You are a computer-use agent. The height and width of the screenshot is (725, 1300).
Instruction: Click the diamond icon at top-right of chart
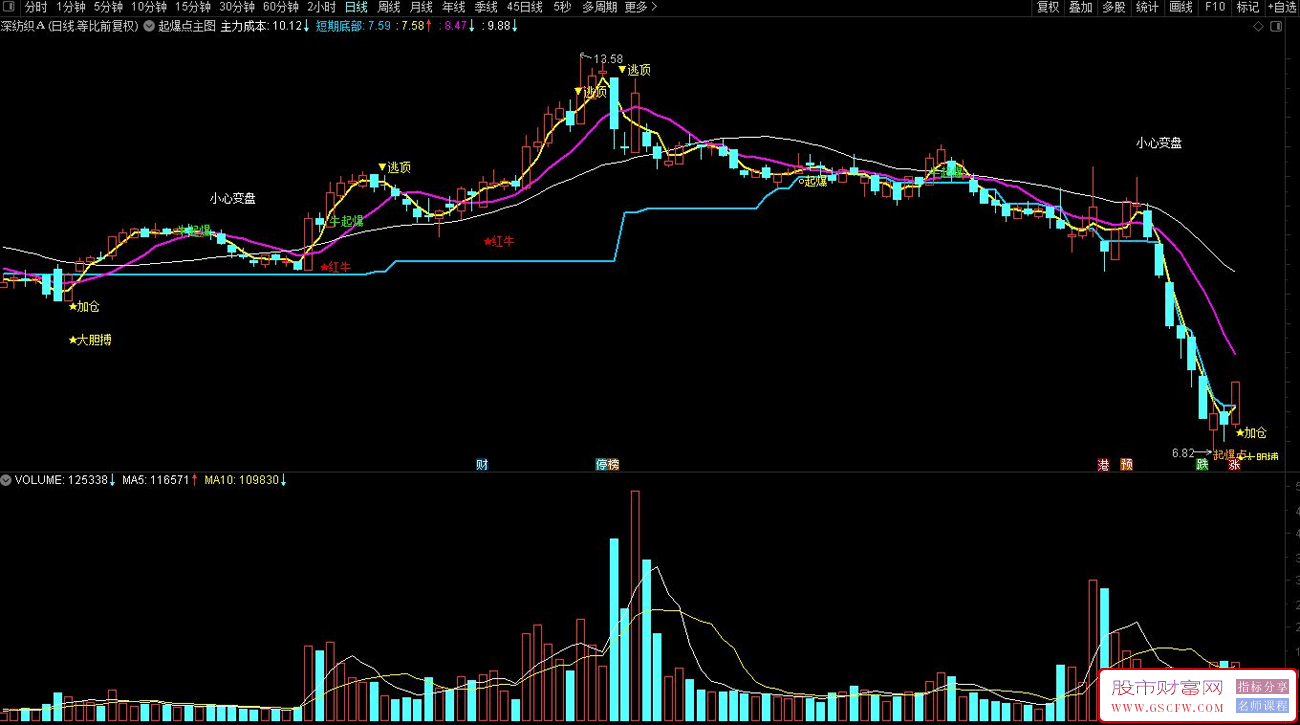point(1258,27)
